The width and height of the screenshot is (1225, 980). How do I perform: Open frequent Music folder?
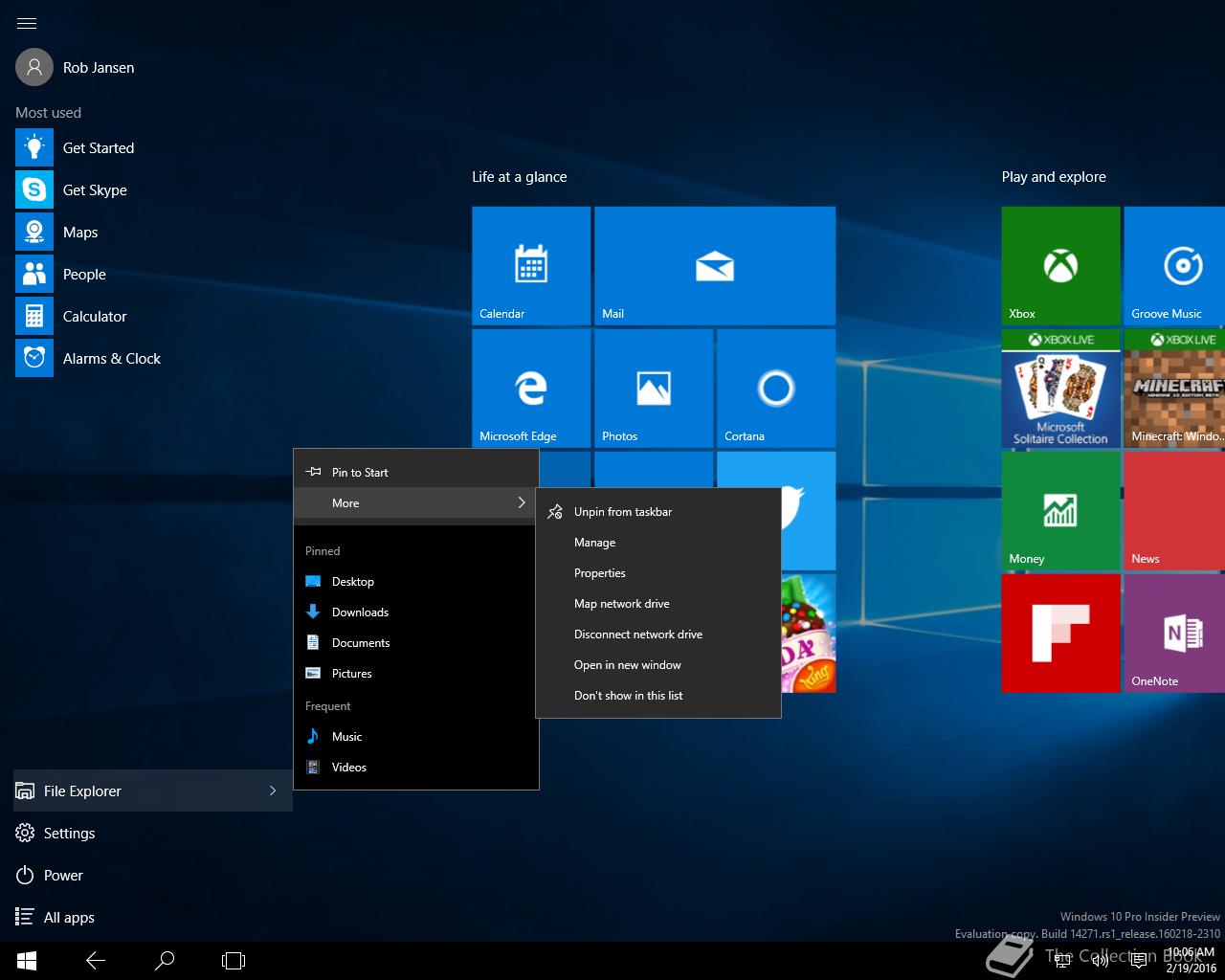(416, 737)
